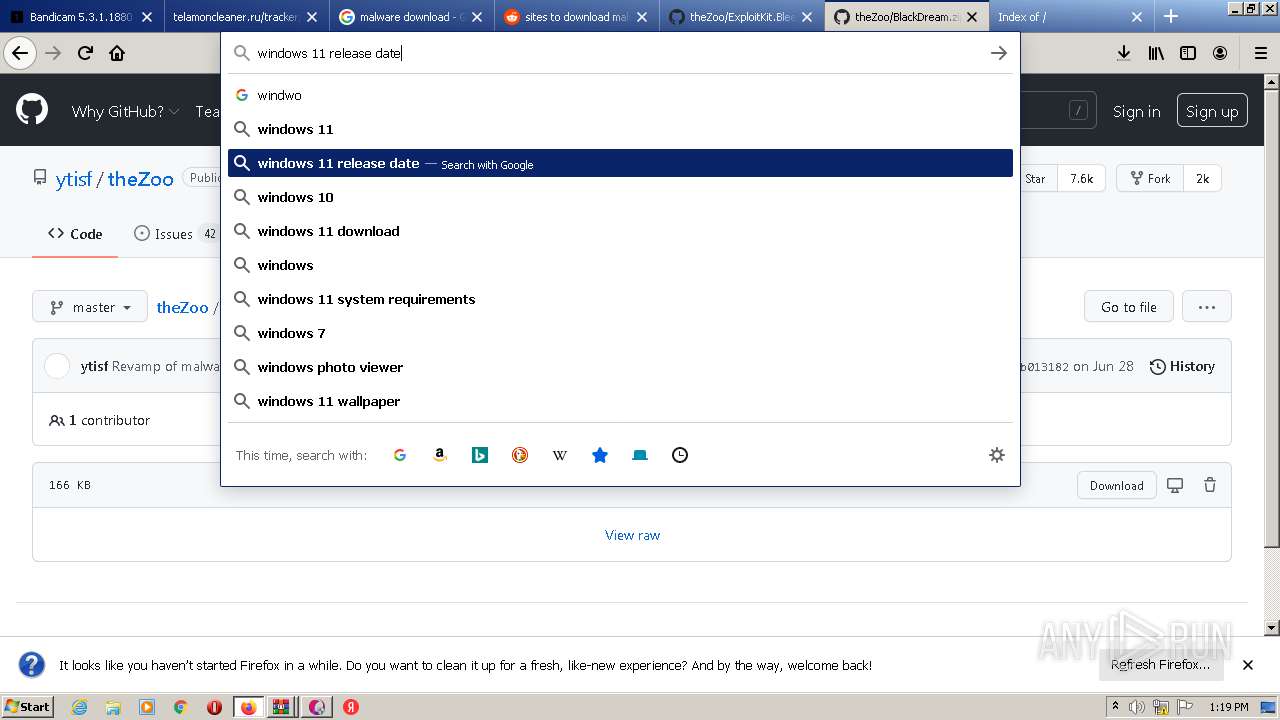Screen dimensions: 1280x720
Task: Launch Opera from the taskbar
Action: point(214,707)
